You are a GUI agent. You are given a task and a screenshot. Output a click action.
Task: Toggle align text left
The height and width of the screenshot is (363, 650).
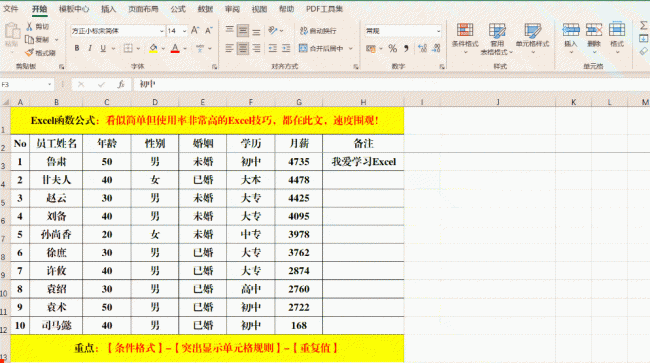[229, 48]
